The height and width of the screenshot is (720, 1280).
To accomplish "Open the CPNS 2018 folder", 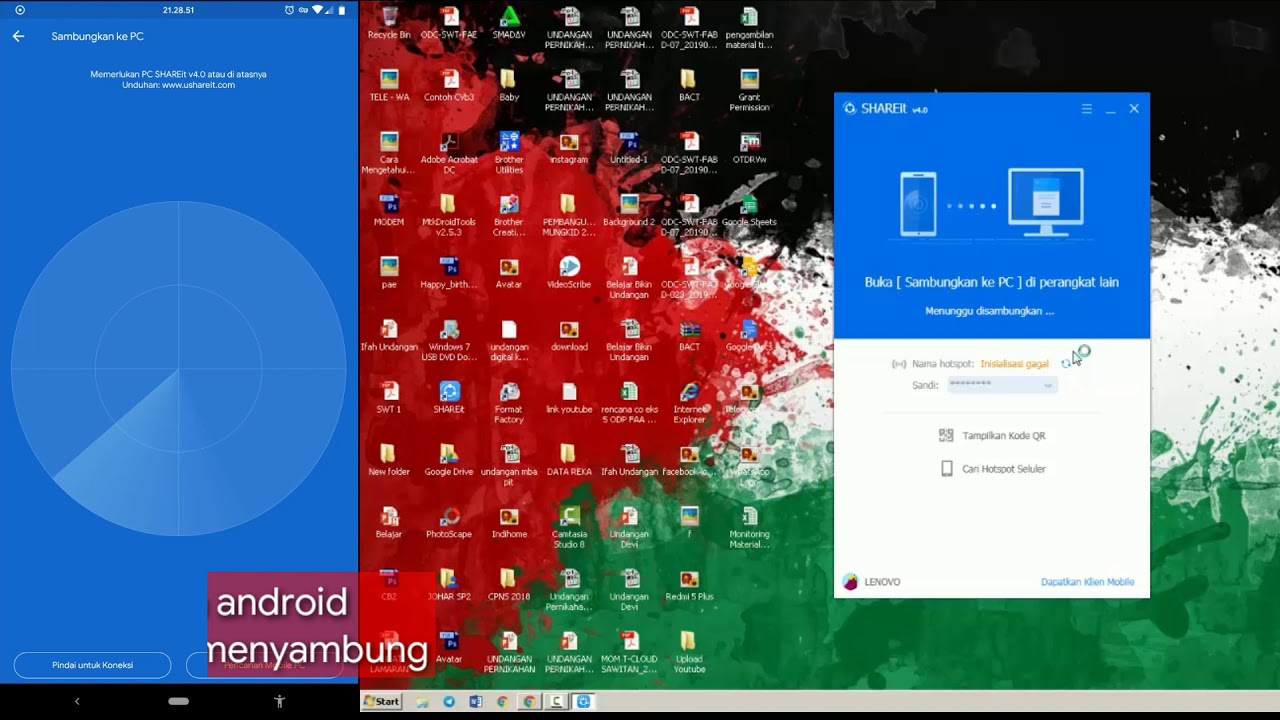I will pos(509,585).
